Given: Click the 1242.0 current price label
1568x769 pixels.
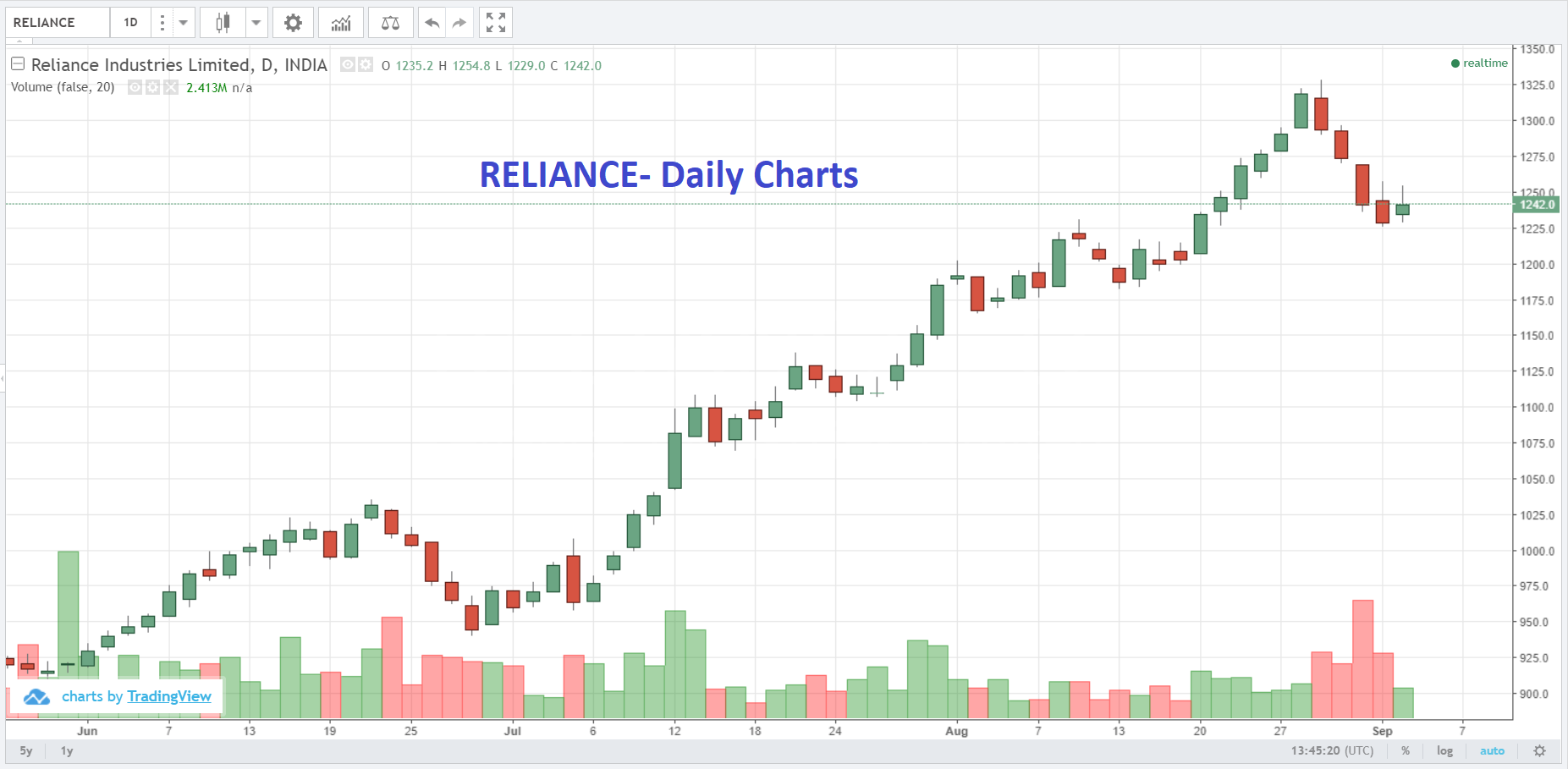Looking at the screenshot, I should [1537, 205].
